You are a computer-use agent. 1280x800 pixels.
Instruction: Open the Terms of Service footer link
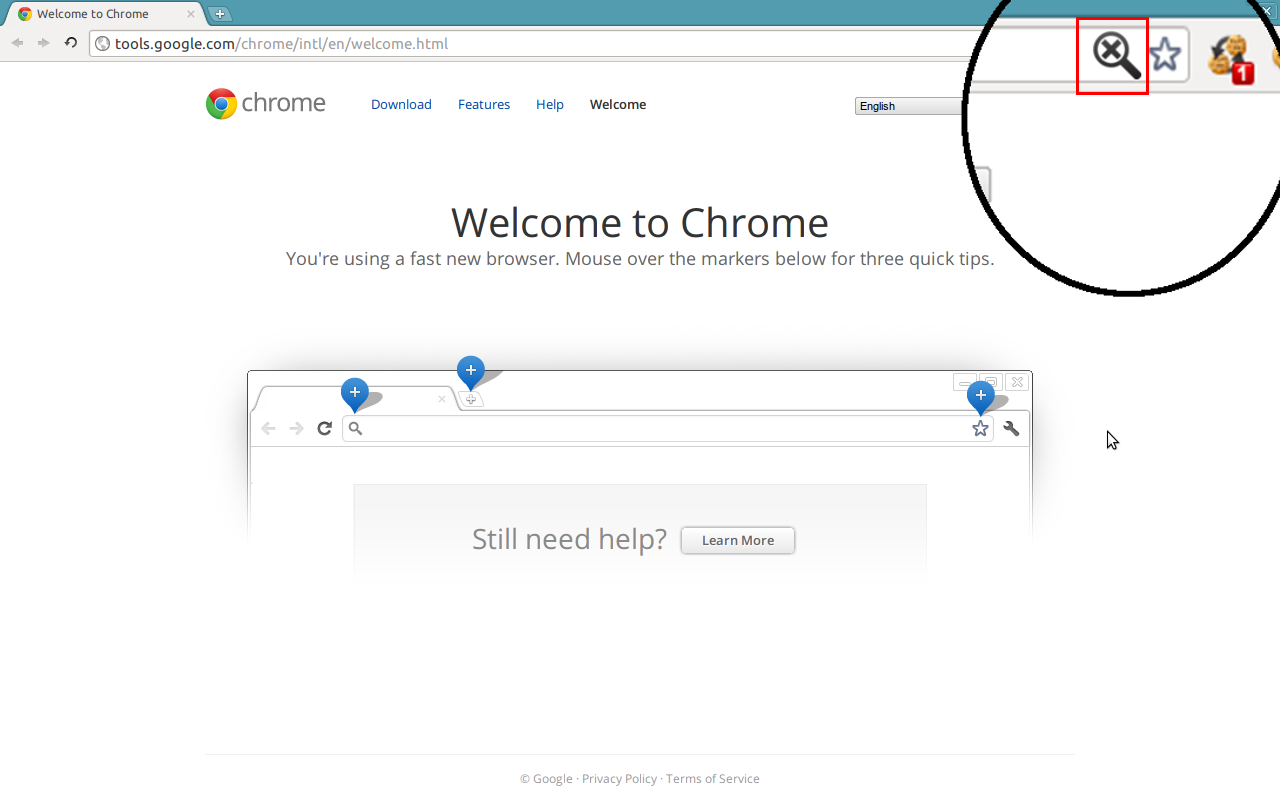tap(713, 779)
